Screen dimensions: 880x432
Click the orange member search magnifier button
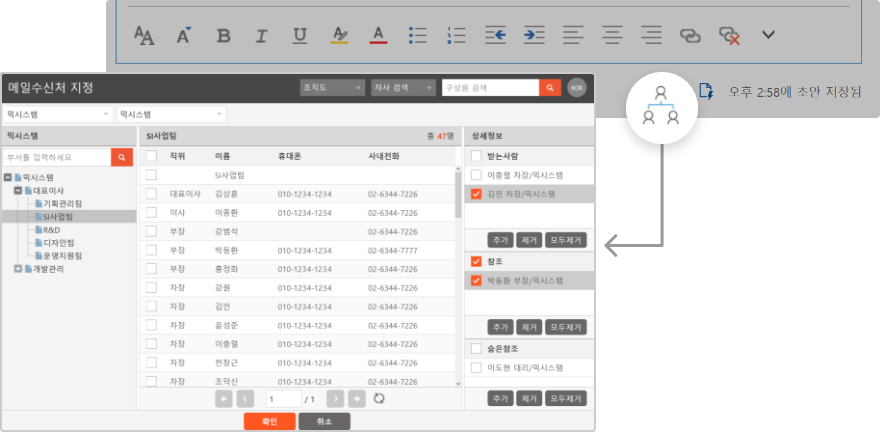point(550,88)
